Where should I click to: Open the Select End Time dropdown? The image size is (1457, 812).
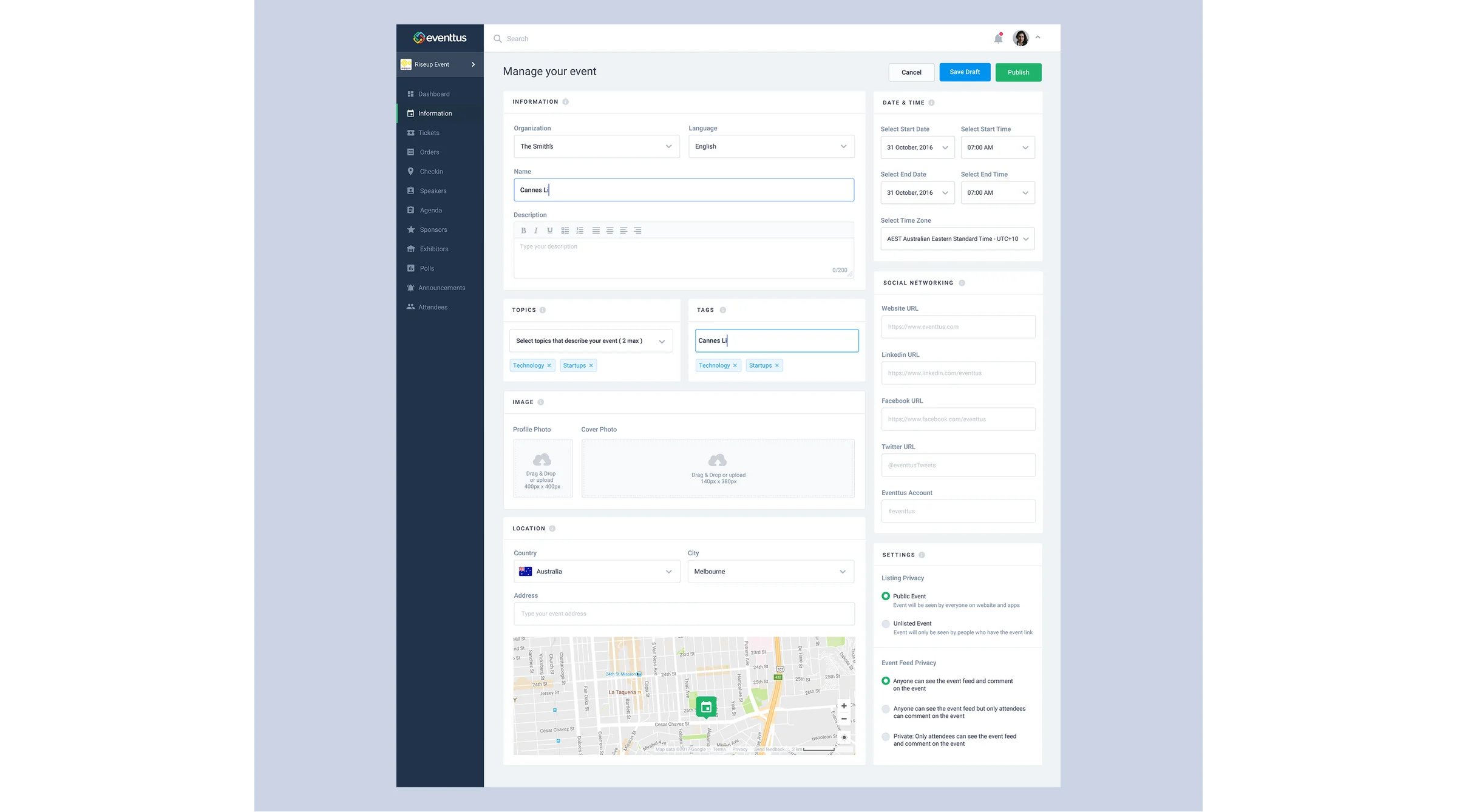tap(997, 193)
